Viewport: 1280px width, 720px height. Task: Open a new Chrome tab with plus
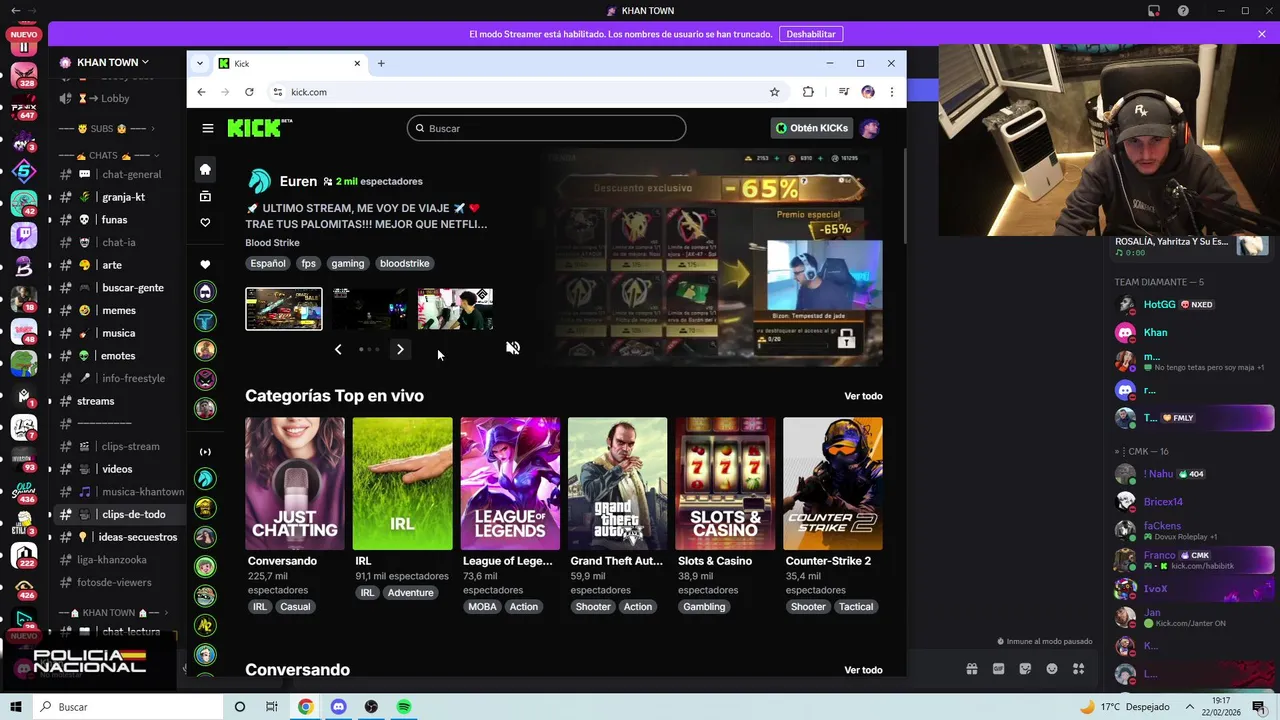(381, 63)
